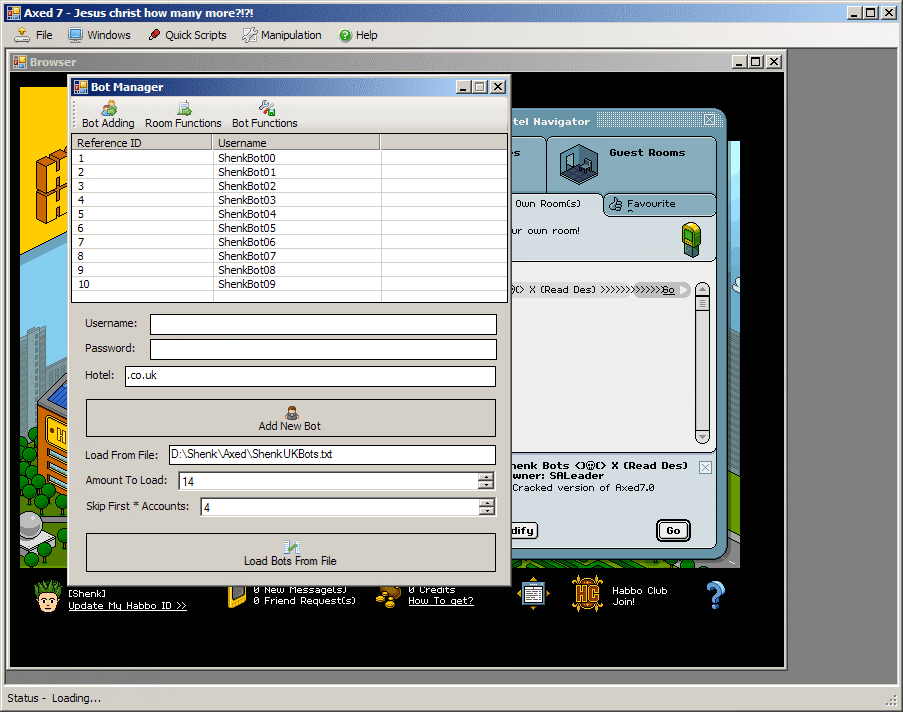Screen dimensions: 903x712
Task: Click the Load From File path field
Action: 332,455
